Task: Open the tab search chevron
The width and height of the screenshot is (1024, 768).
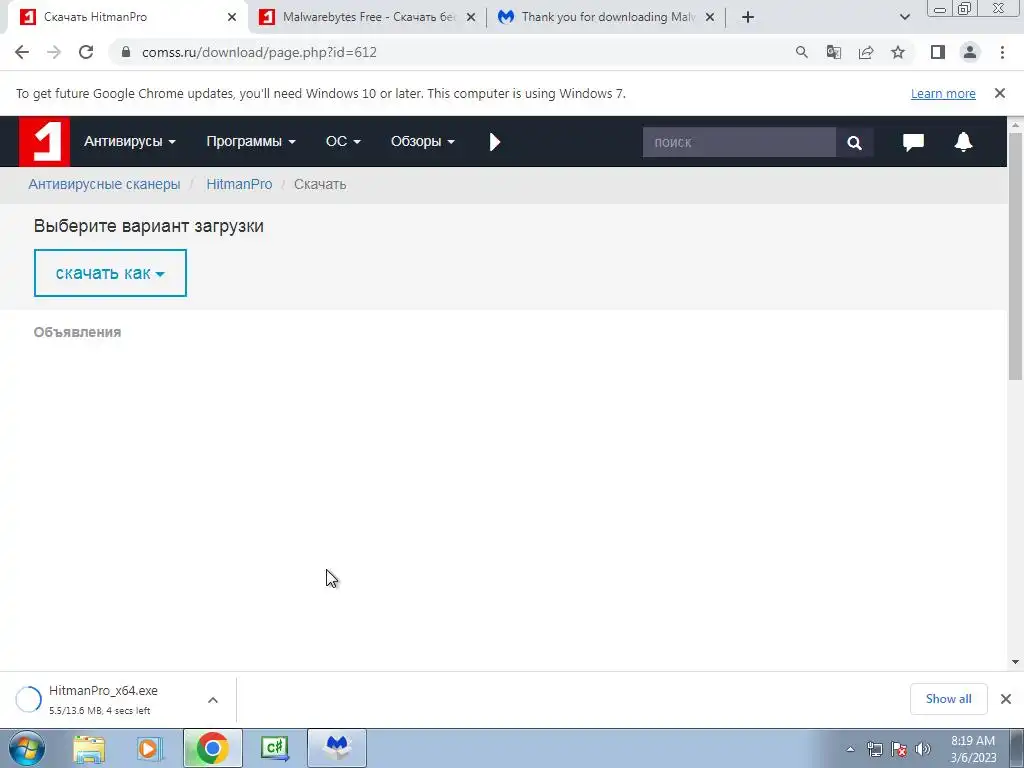Action: [x=904, y=17]
